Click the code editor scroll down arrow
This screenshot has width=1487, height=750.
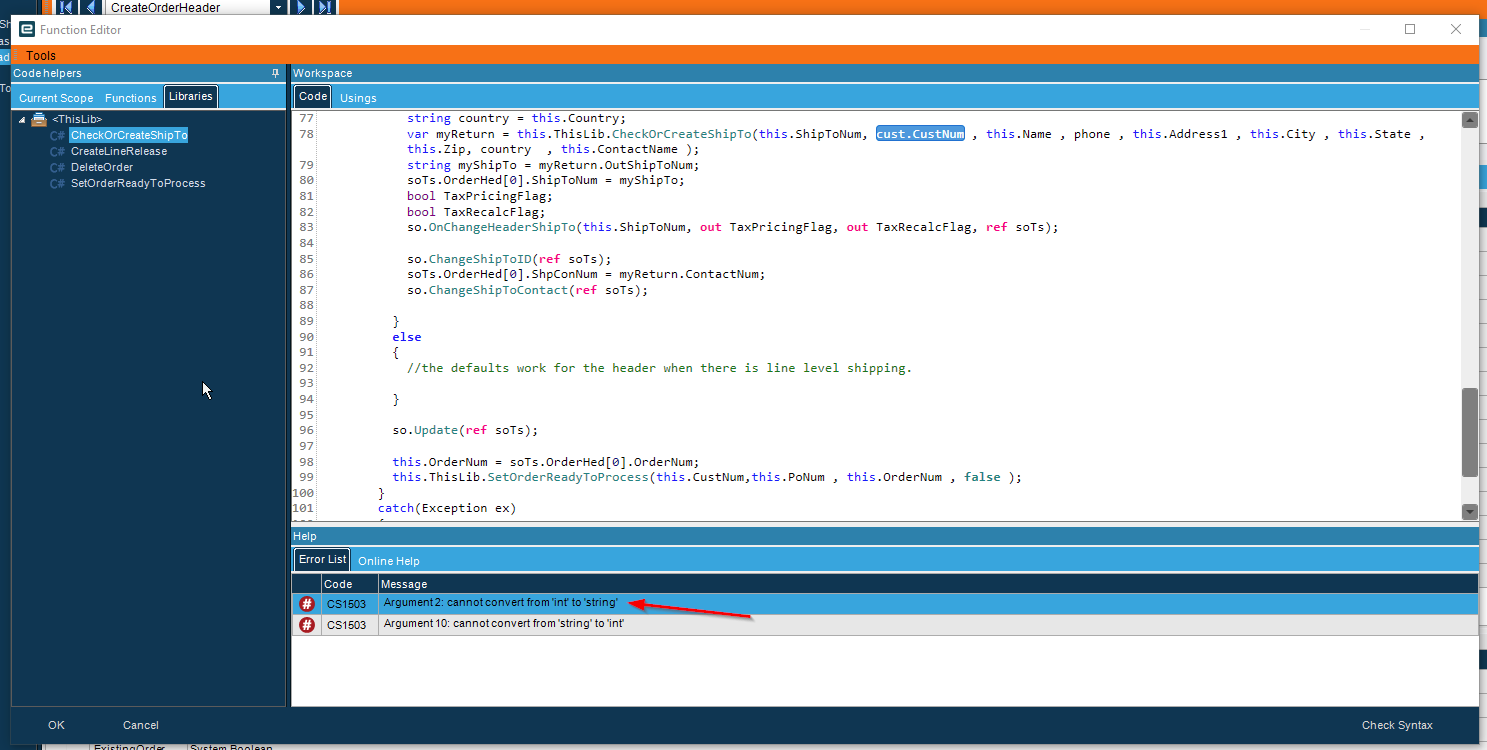tap(1469, 511)
